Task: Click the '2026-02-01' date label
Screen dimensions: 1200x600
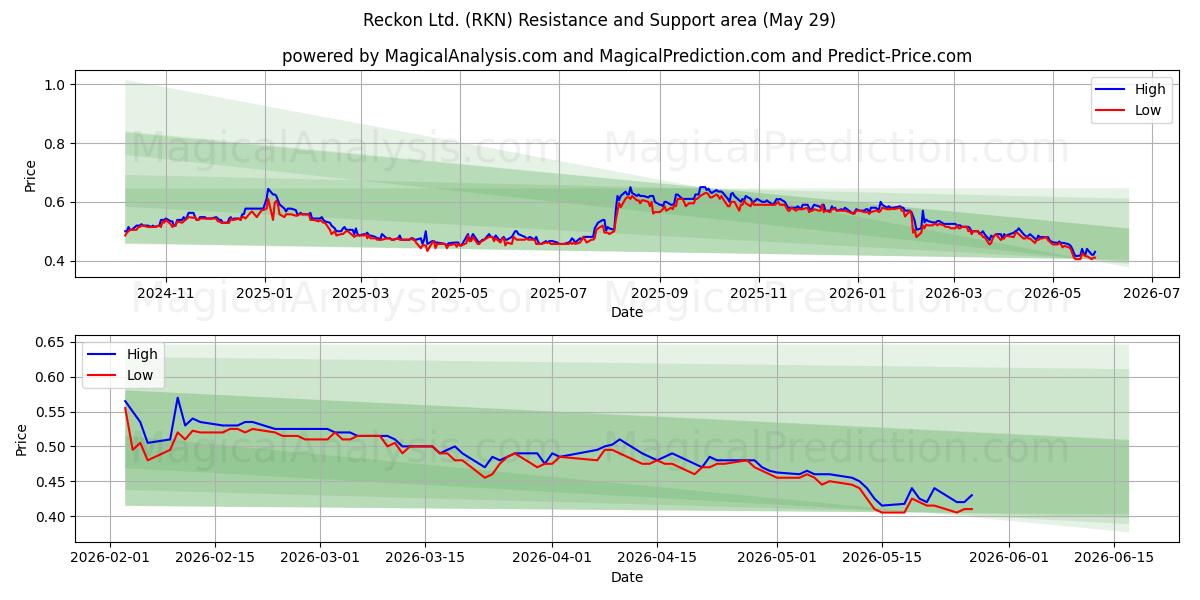Action: tap(110, 558)
